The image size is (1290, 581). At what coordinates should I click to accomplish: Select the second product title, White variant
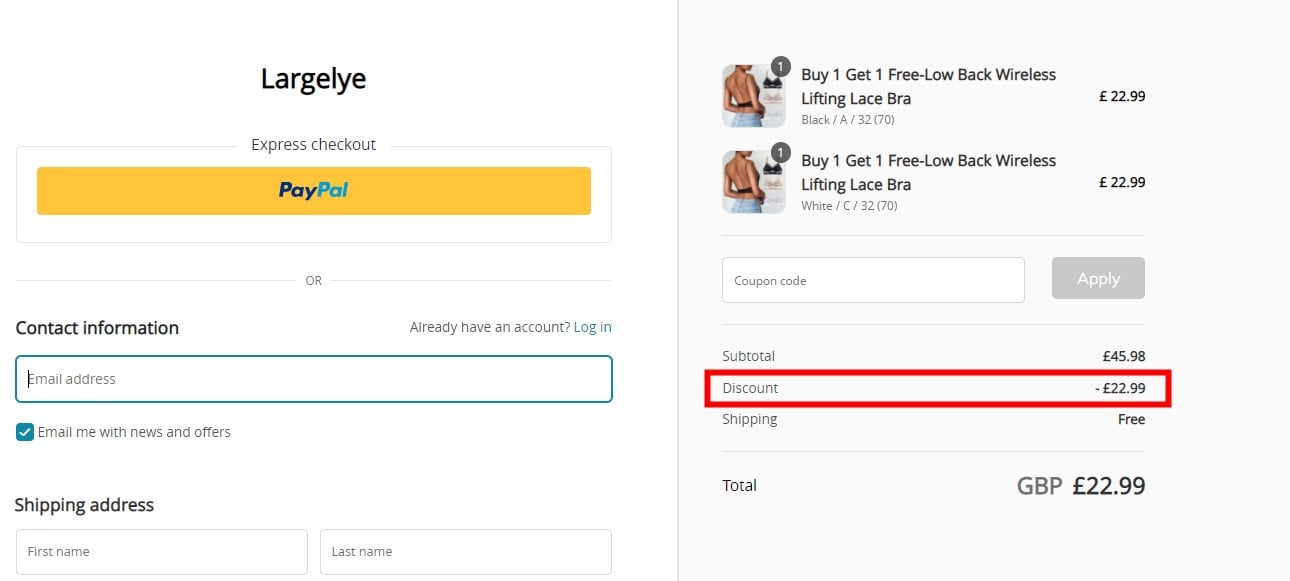(x=928, y=172)
